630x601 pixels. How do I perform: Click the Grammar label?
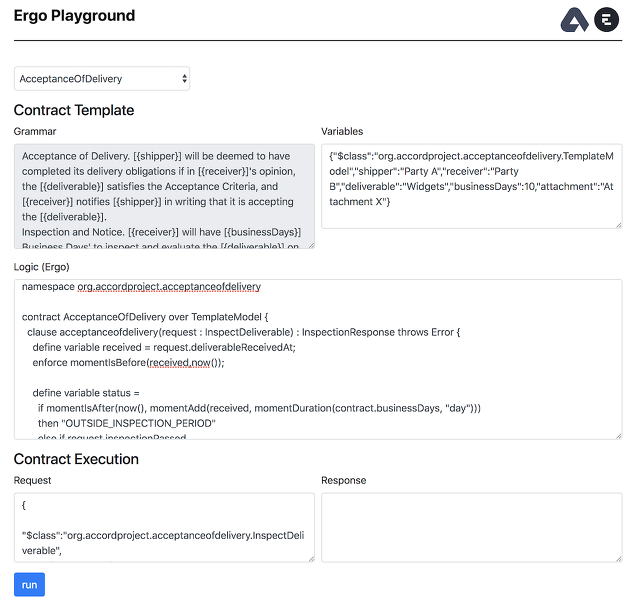coord(35,131)
